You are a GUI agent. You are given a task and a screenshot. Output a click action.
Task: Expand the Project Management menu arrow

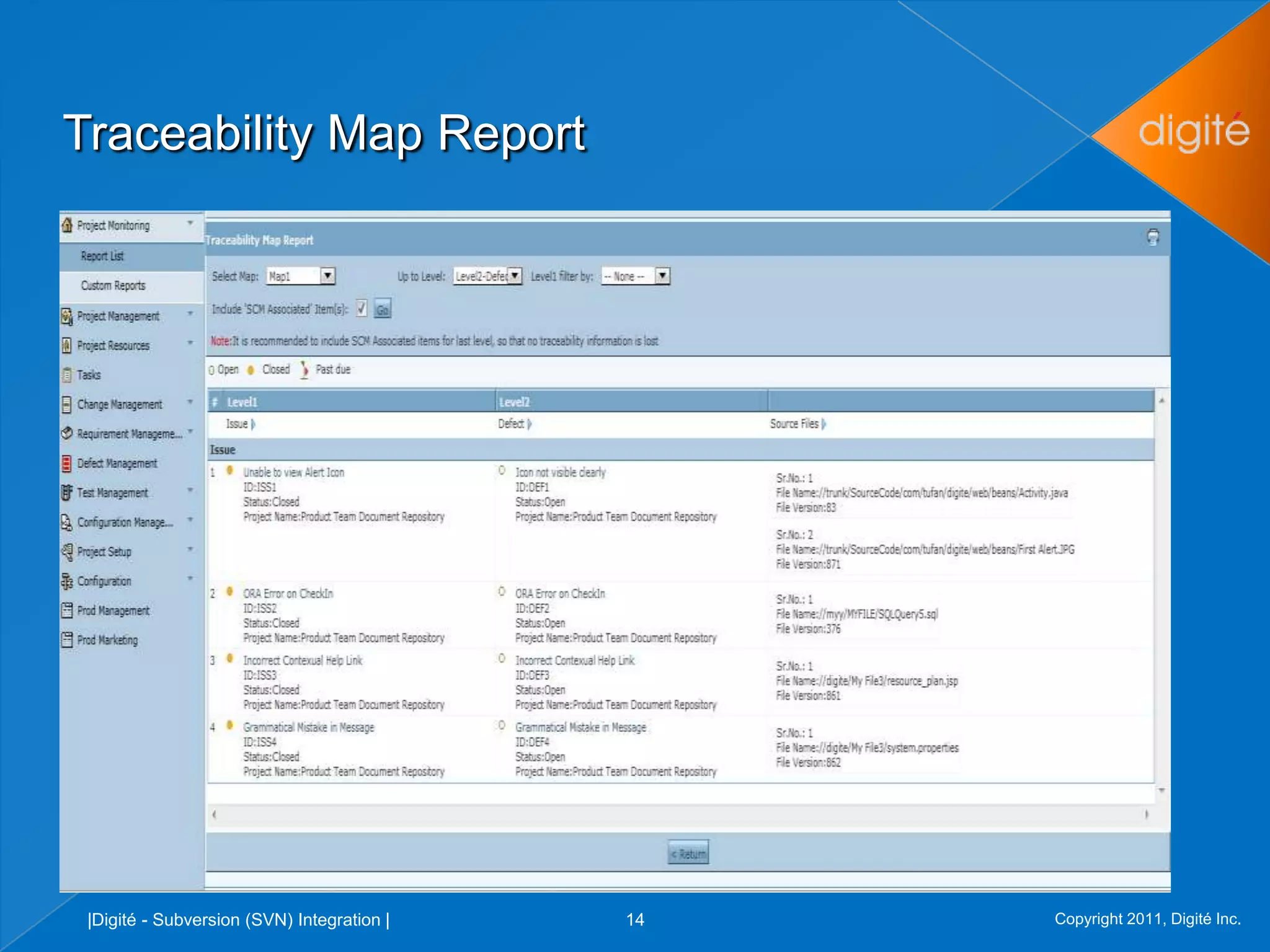pos(190,314)
